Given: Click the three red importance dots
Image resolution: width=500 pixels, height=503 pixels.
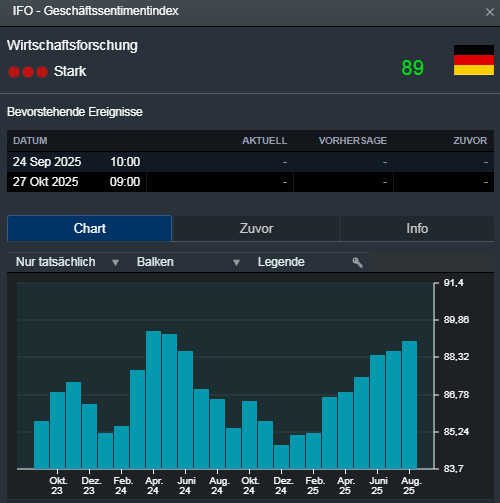Looking at the screenshot, I should tap(28, 72).
